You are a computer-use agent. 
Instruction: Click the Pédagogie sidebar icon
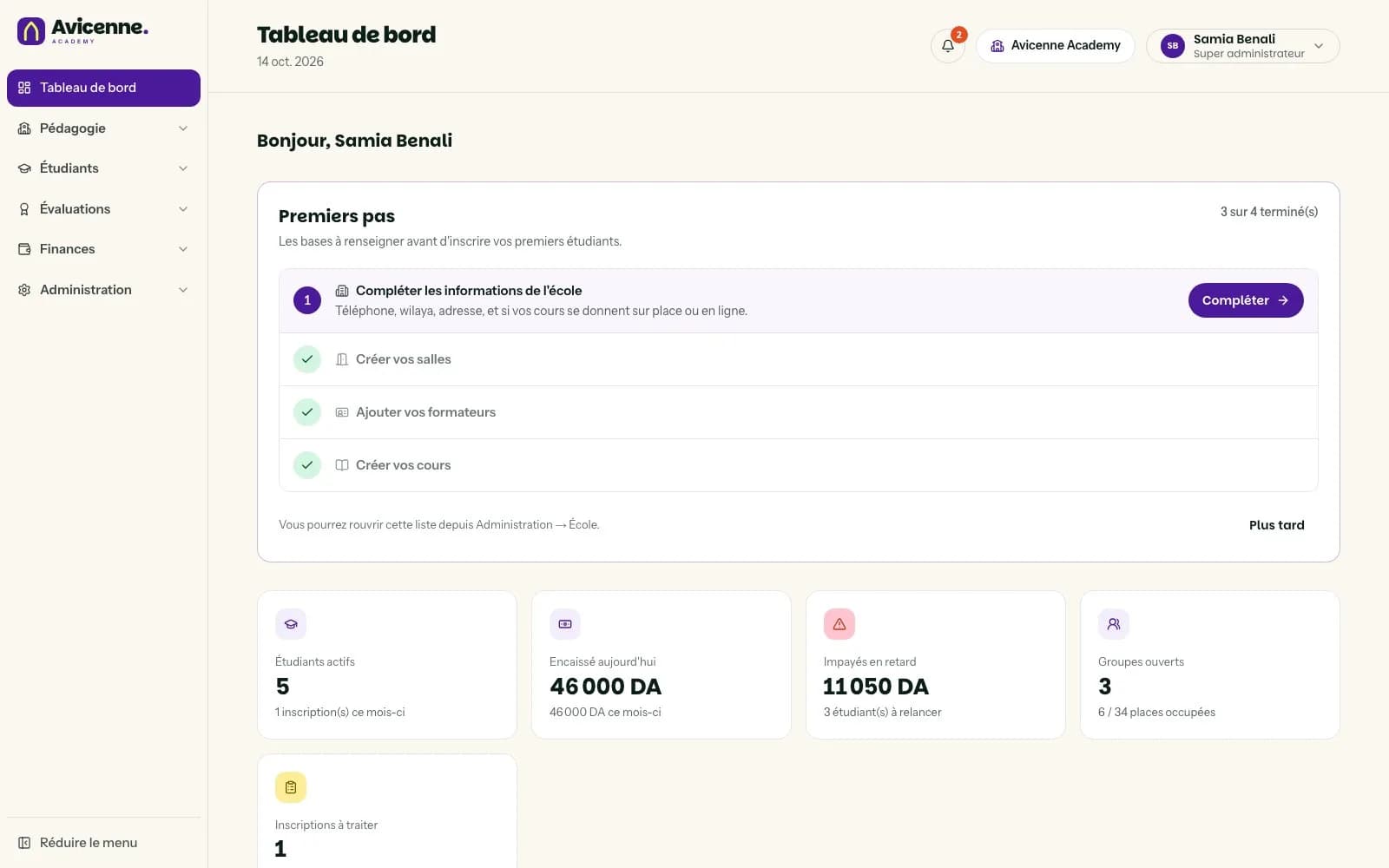coord(24,128)
